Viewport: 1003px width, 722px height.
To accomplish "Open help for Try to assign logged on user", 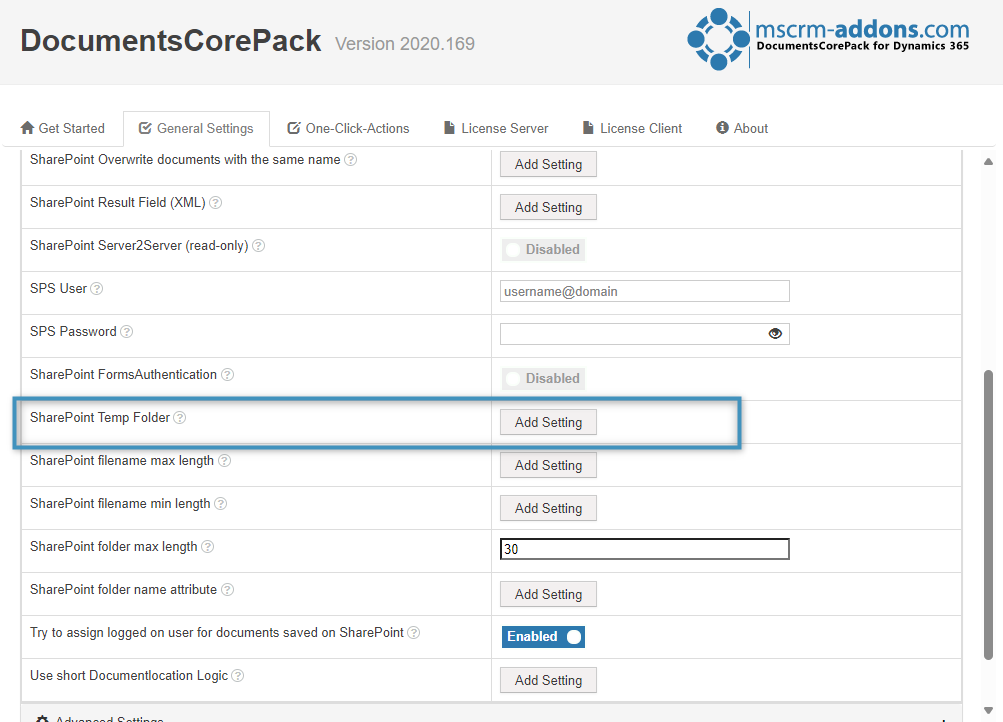I will 414,632.
